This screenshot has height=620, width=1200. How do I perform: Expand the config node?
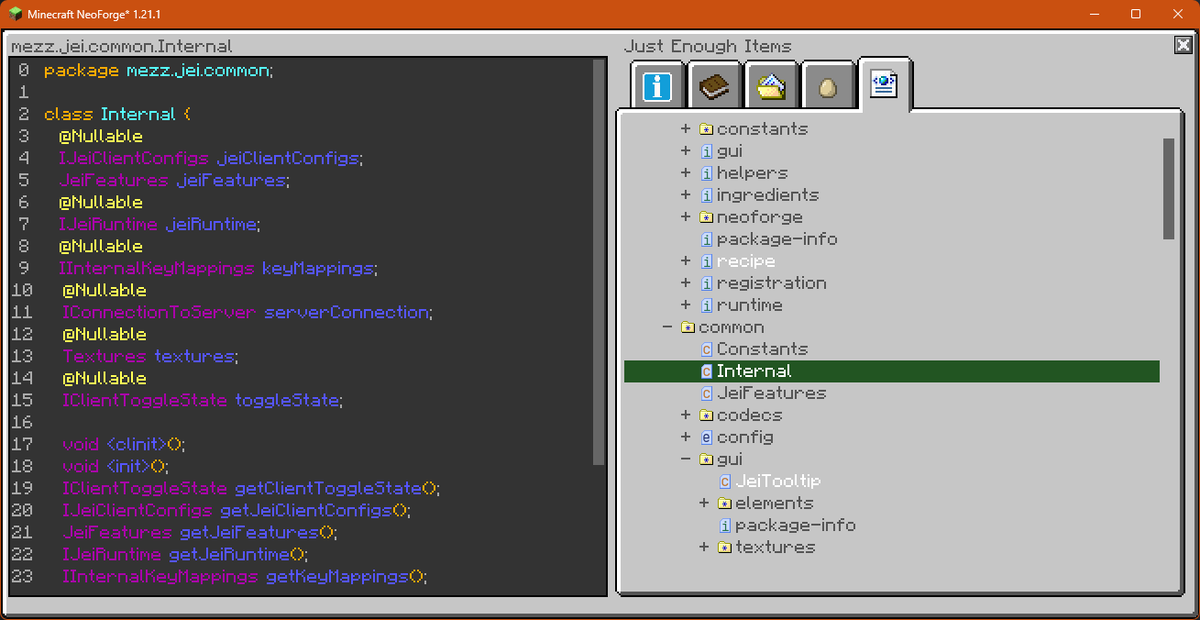click(x=686, y=437)
